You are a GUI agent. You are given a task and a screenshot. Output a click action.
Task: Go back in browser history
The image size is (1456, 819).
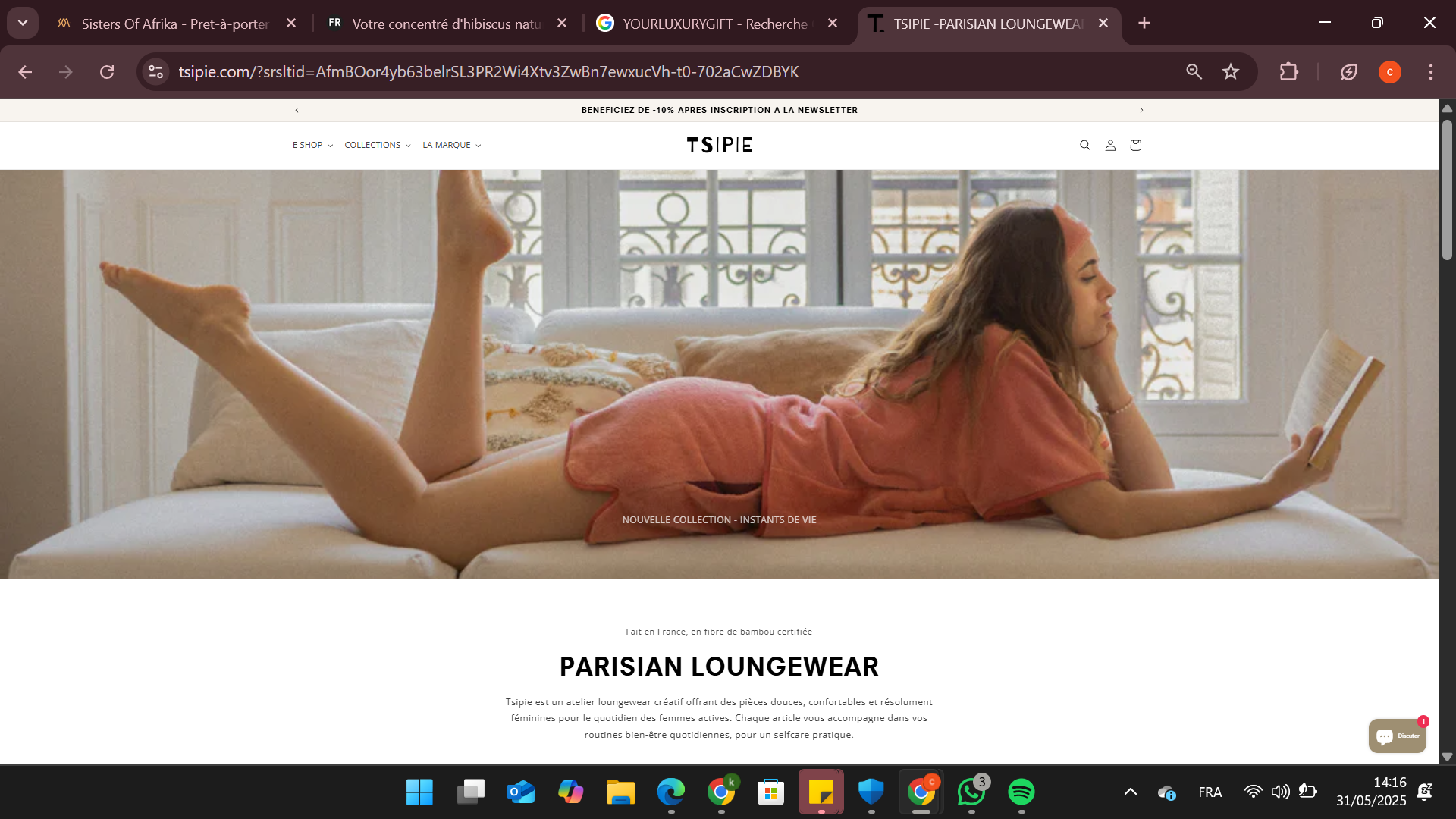(x=25, y=72)
